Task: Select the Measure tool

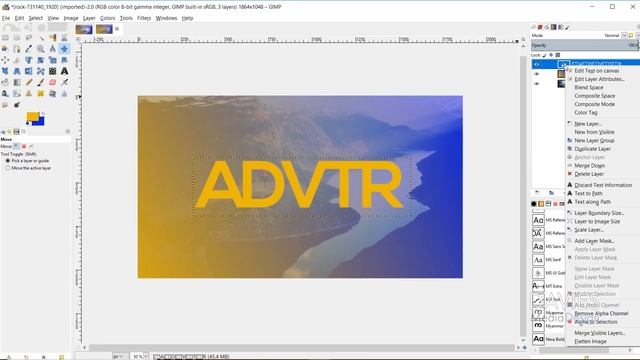Action: point(52,49)
